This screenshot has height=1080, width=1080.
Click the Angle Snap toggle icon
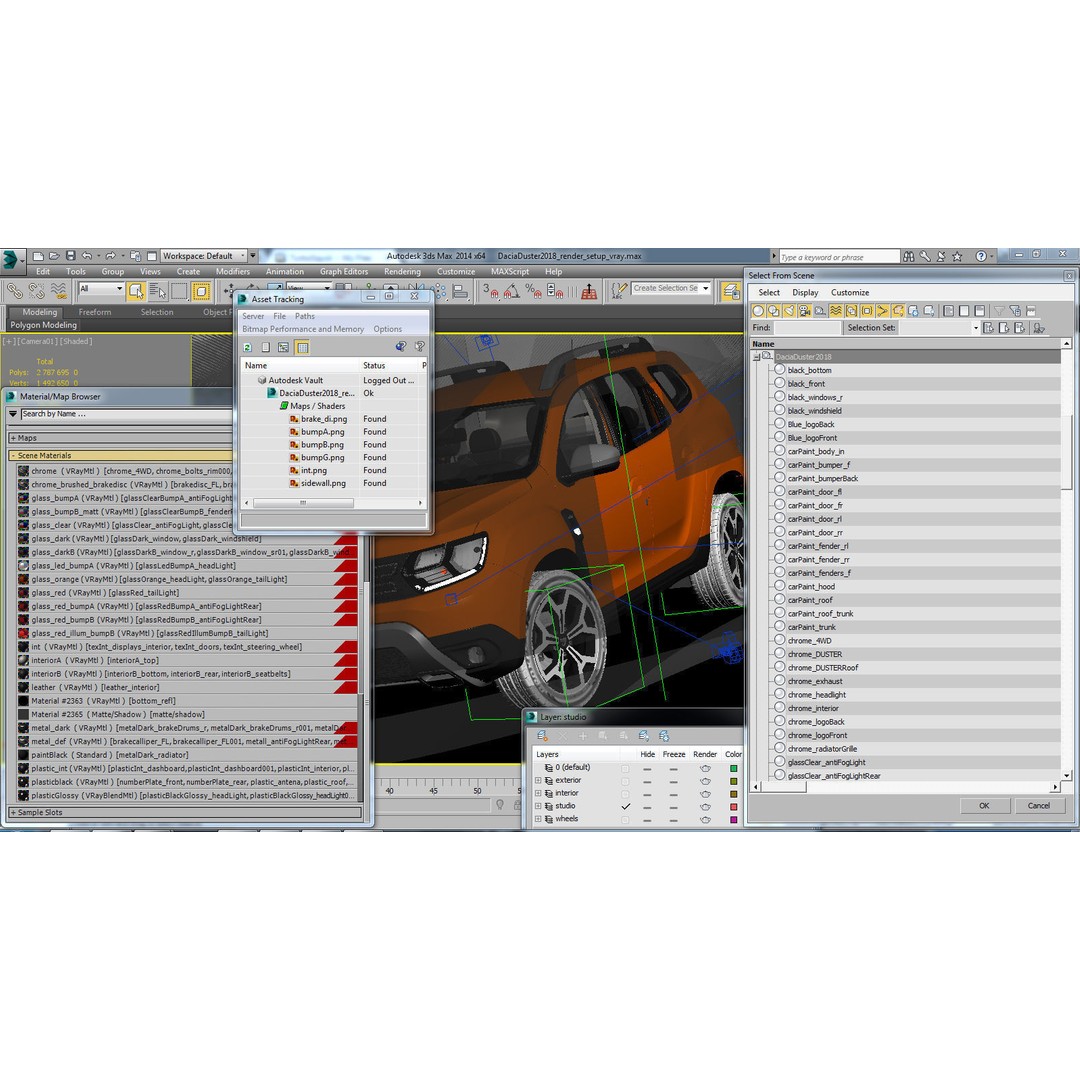tap(511, 291)
